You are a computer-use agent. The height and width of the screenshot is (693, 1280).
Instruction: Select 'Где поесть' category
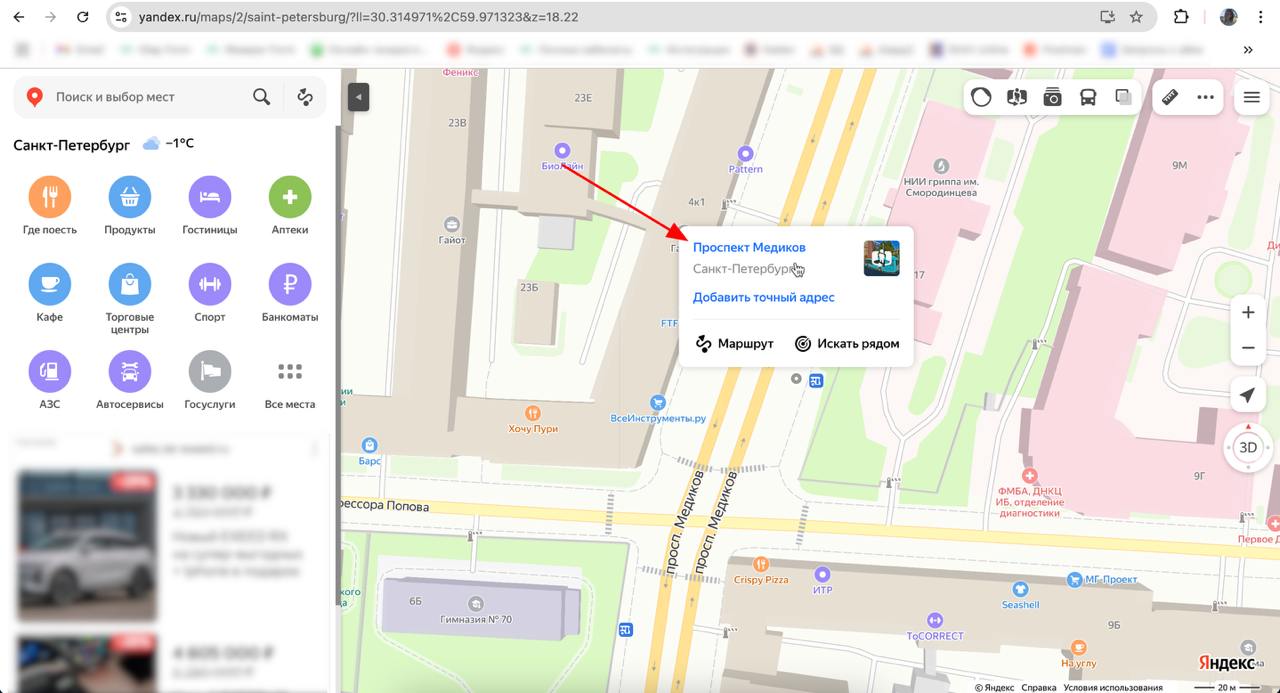point(50,206)
